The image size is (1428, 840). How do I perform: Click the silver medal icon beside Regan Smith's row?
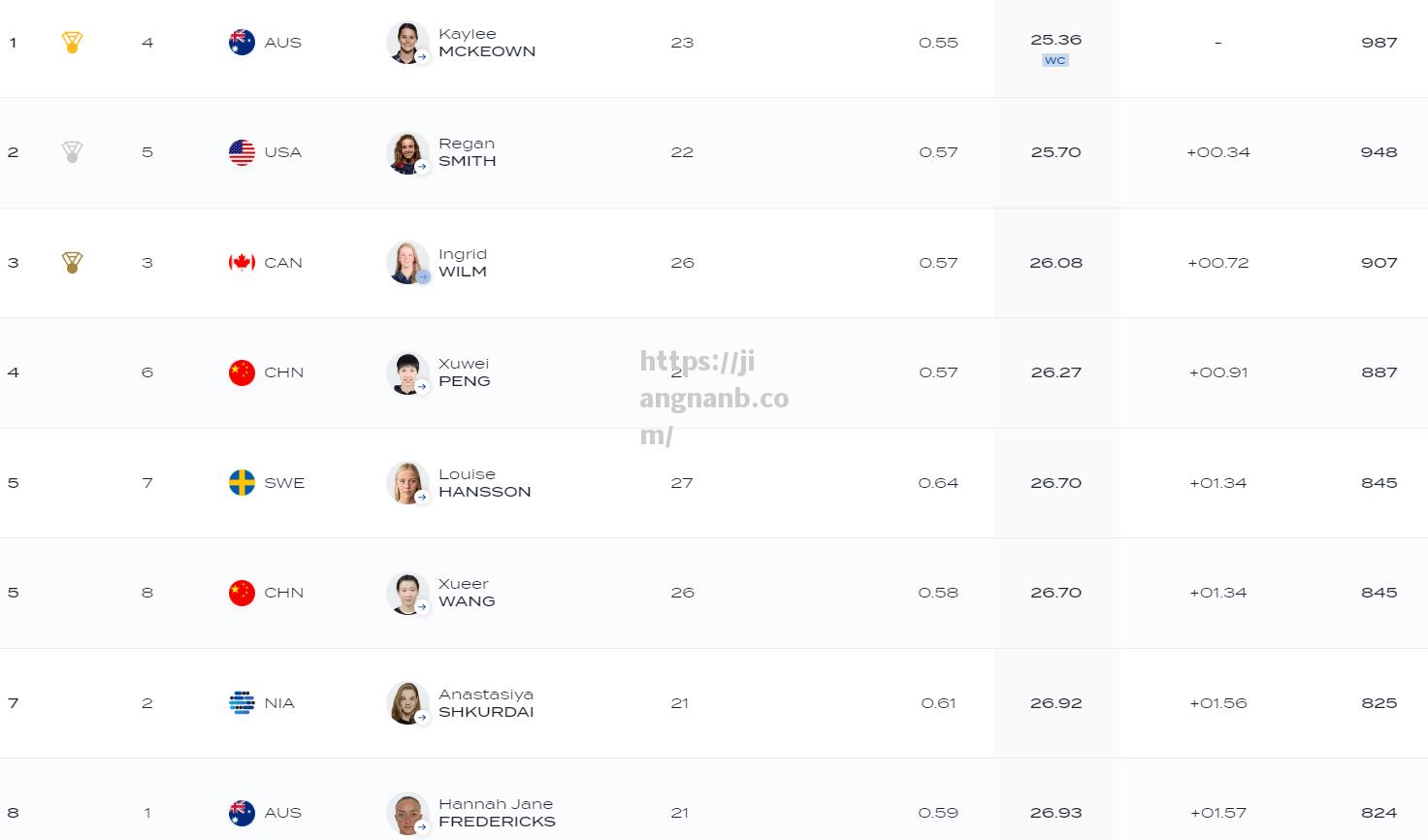72,152
